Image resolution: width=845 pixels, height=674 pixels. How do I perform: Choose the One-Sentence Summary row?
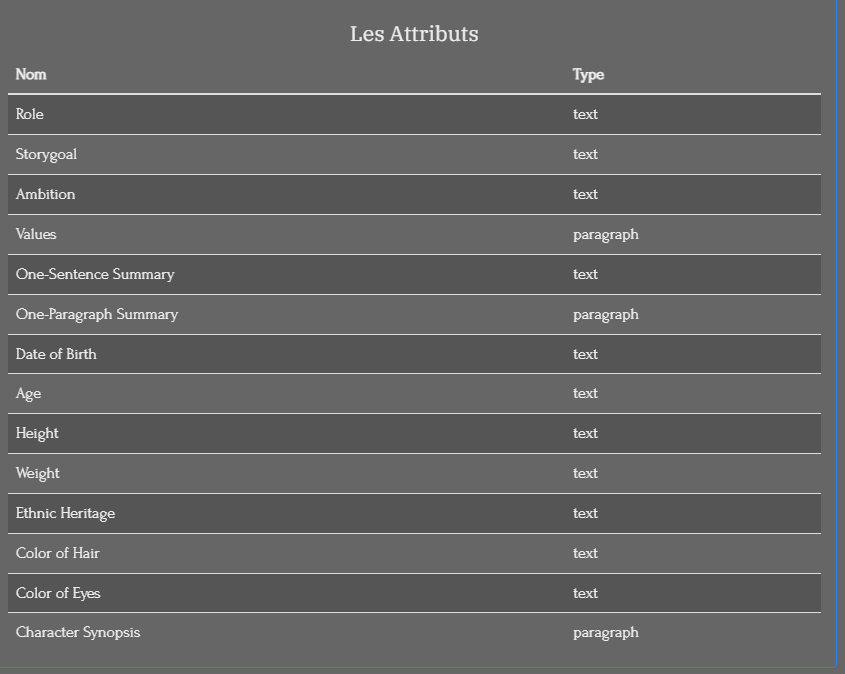tap(414, 274)
